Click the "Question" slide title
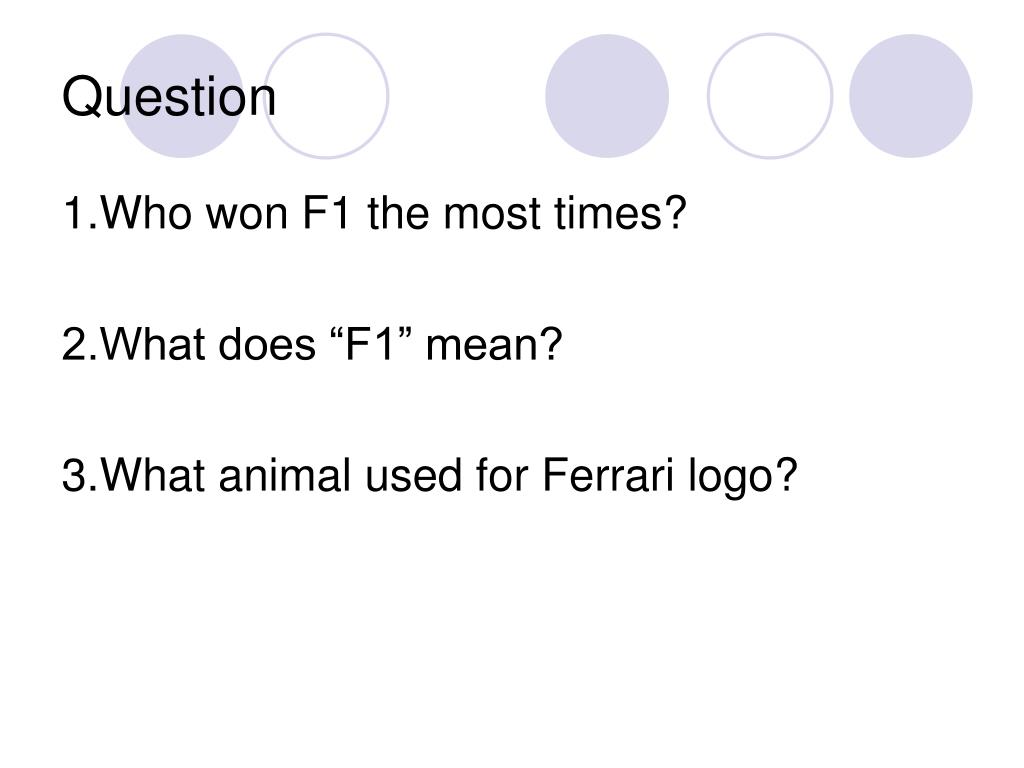The image size is (1024, 768). (169, 97)
